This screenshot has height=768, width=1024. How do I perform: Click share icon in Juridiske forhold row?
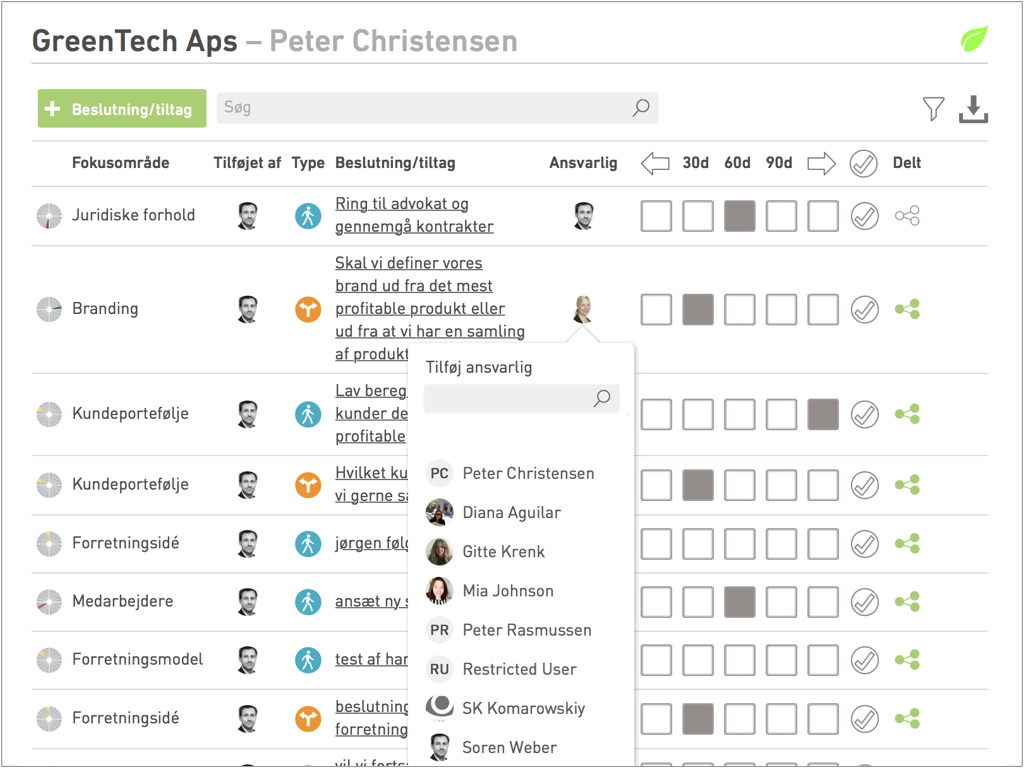coord(907,216)
